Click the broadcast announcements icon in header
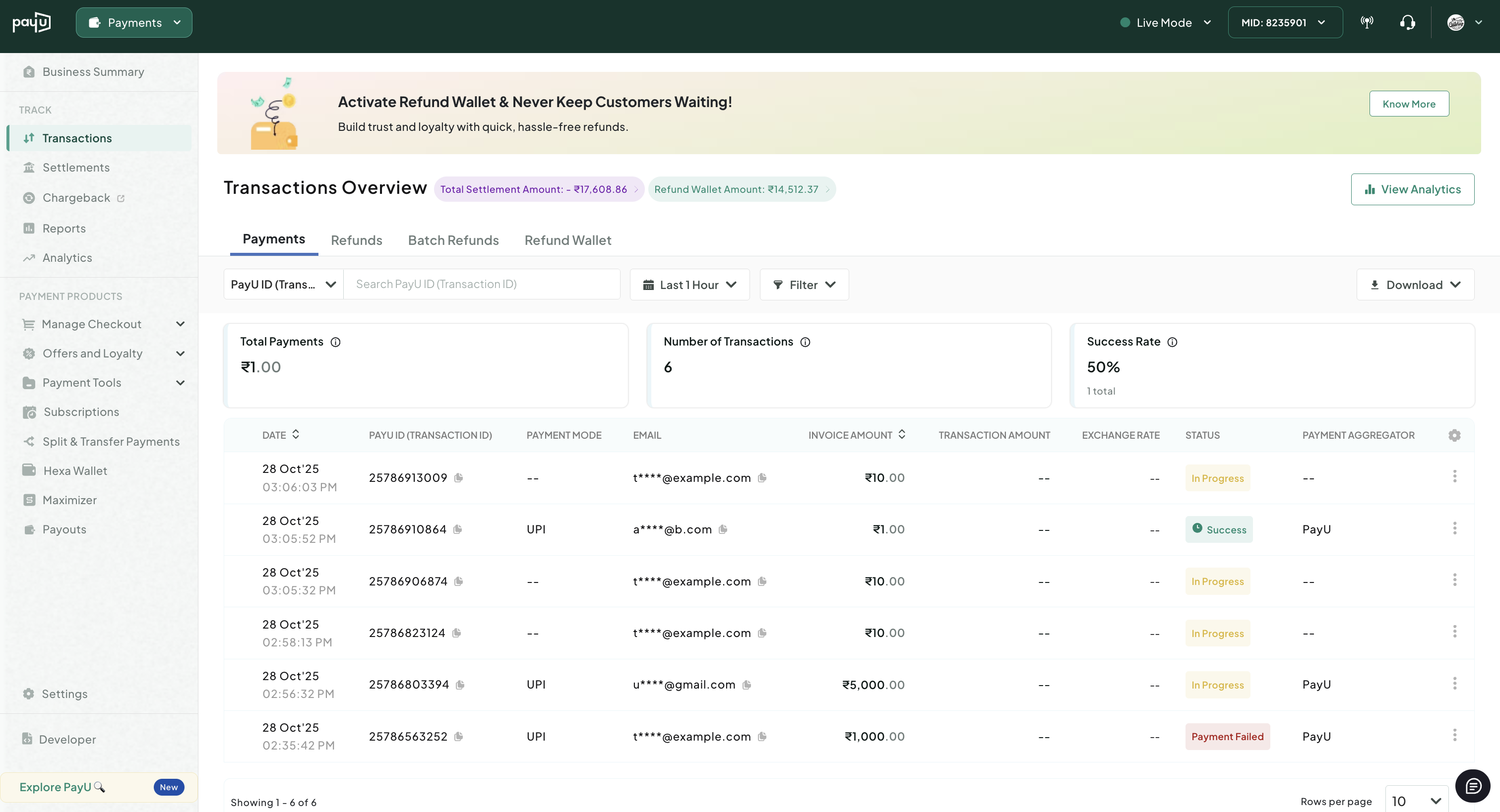The width and height of the screenshot is (1500, 812). coord(1367,23)
